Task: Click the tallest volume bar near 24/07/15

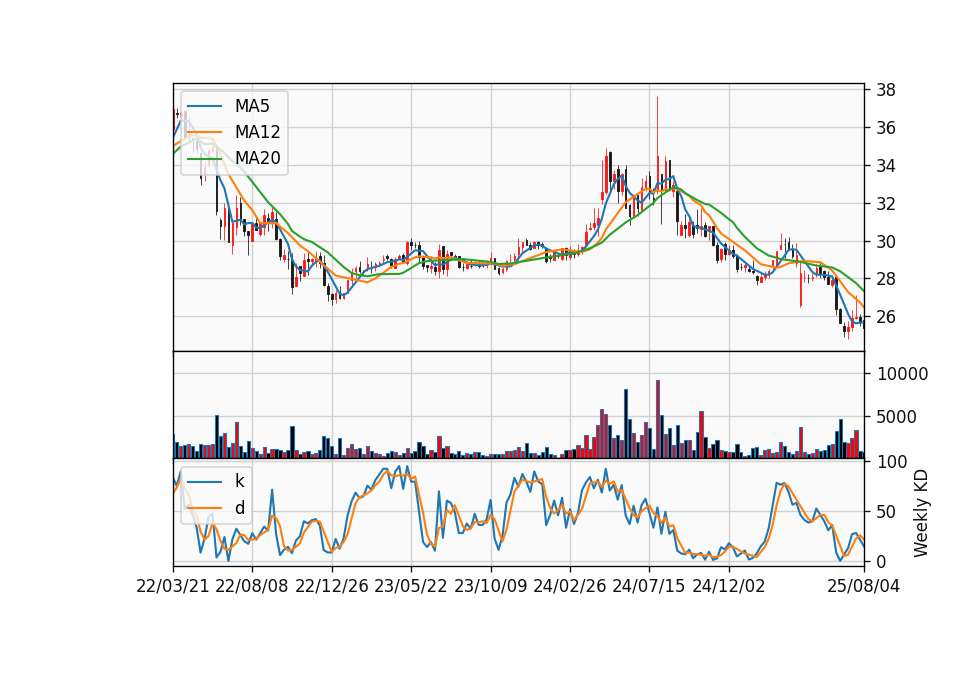Action: [658, 419]
